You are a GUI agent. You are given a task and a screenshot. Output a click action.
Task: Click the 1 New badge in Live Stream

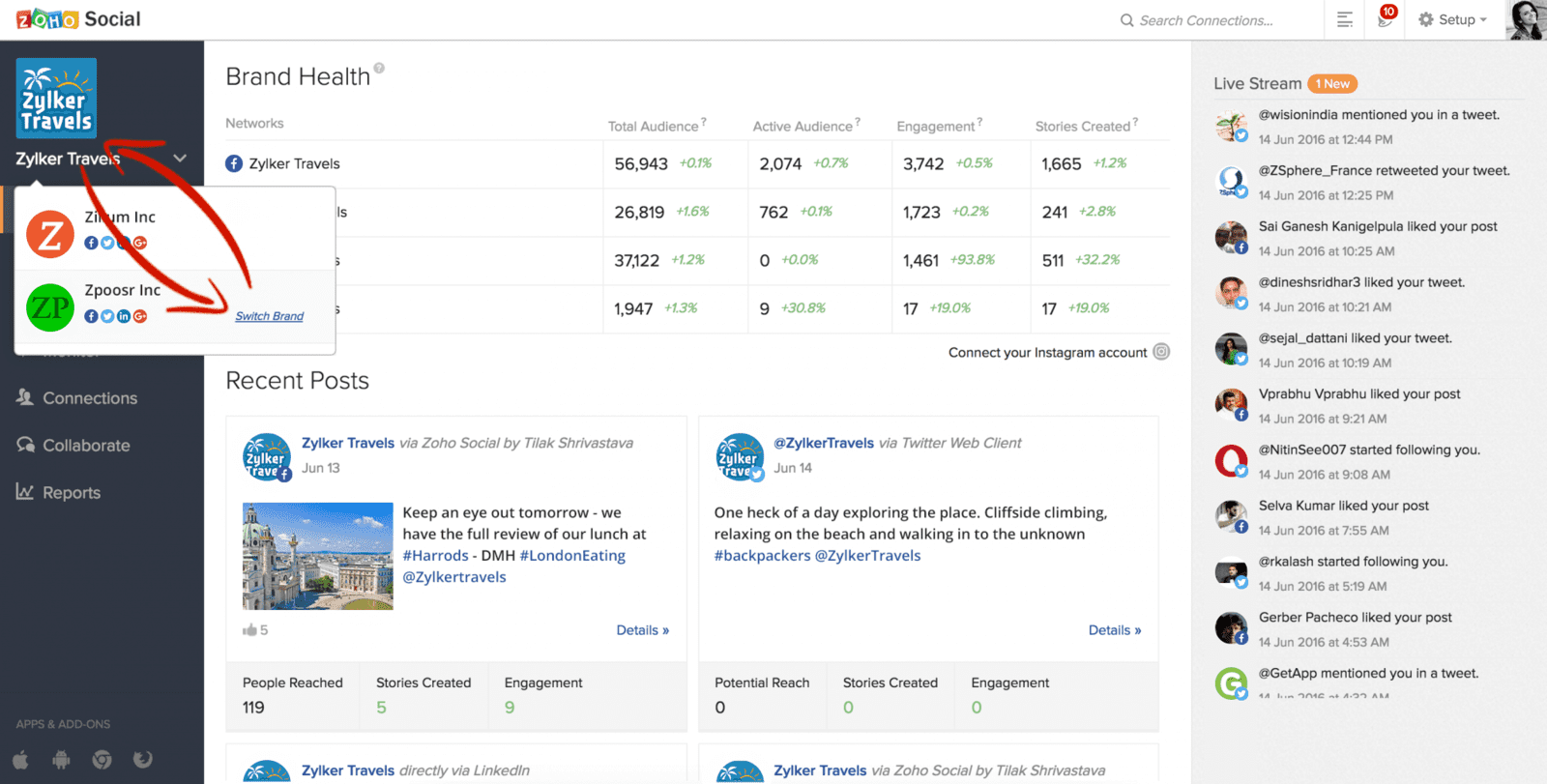[1332, 84]
